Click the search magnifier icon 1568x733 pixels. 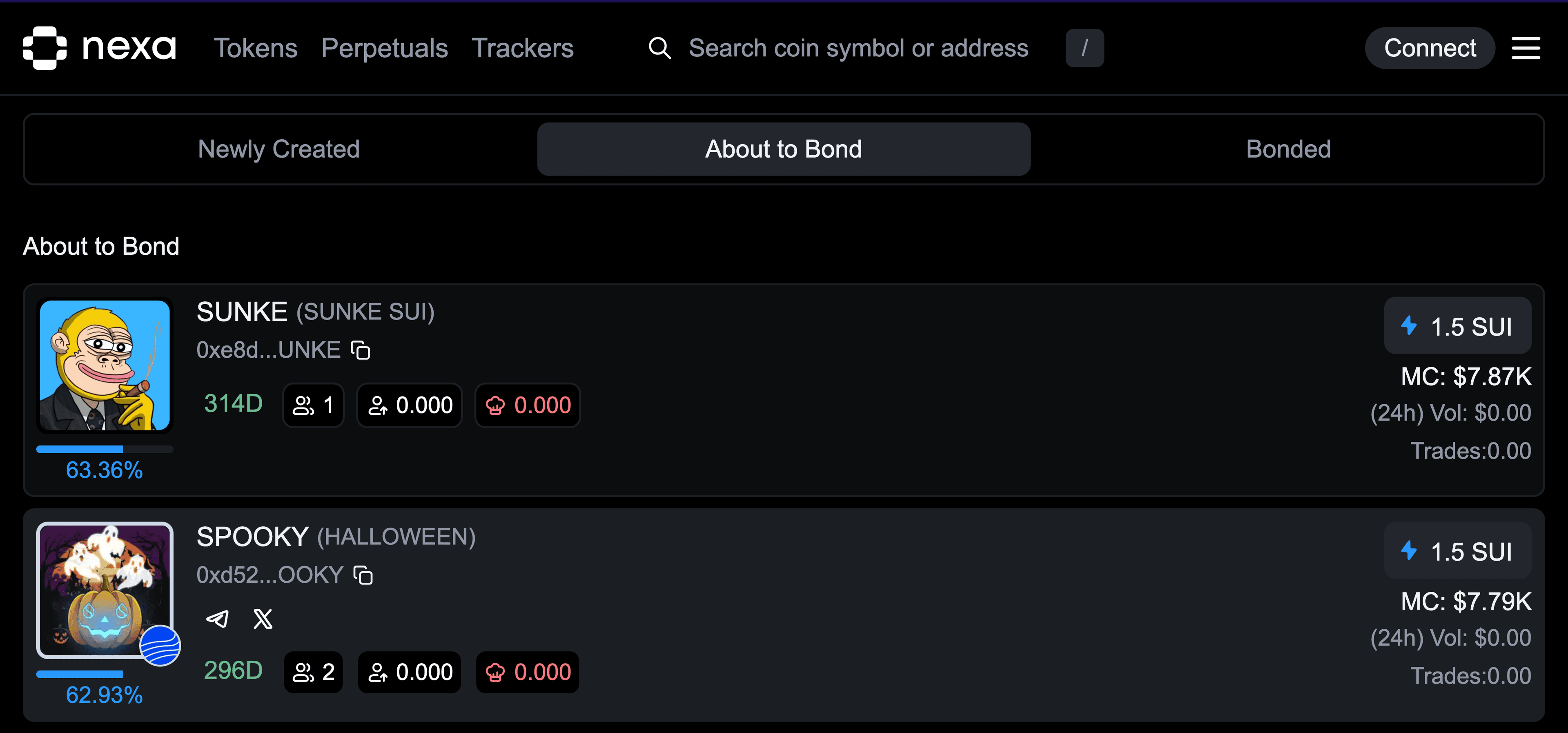coord(659,48)
